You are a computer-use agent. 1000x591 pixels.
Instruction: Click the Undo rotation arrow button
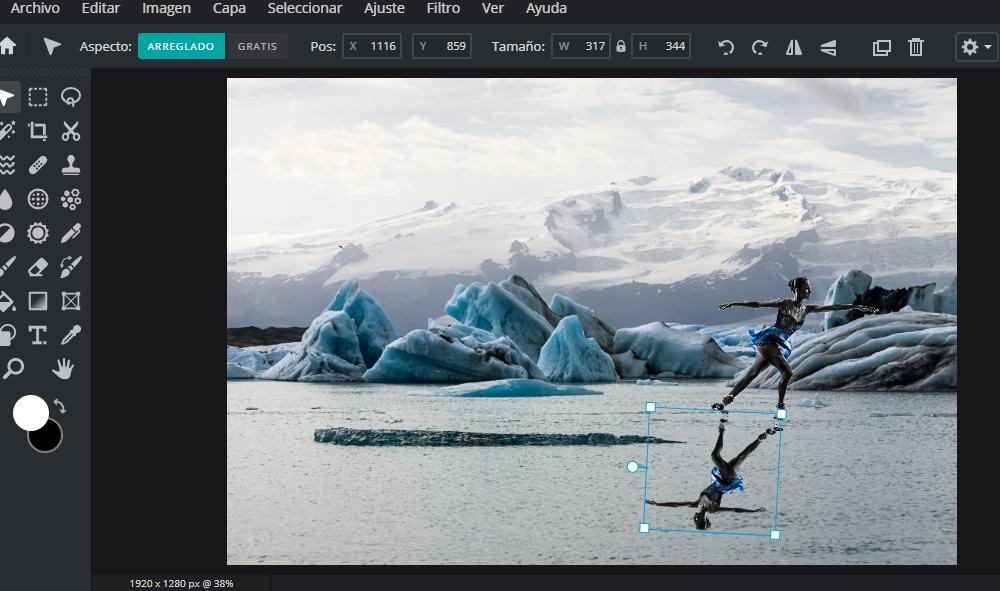727,47
